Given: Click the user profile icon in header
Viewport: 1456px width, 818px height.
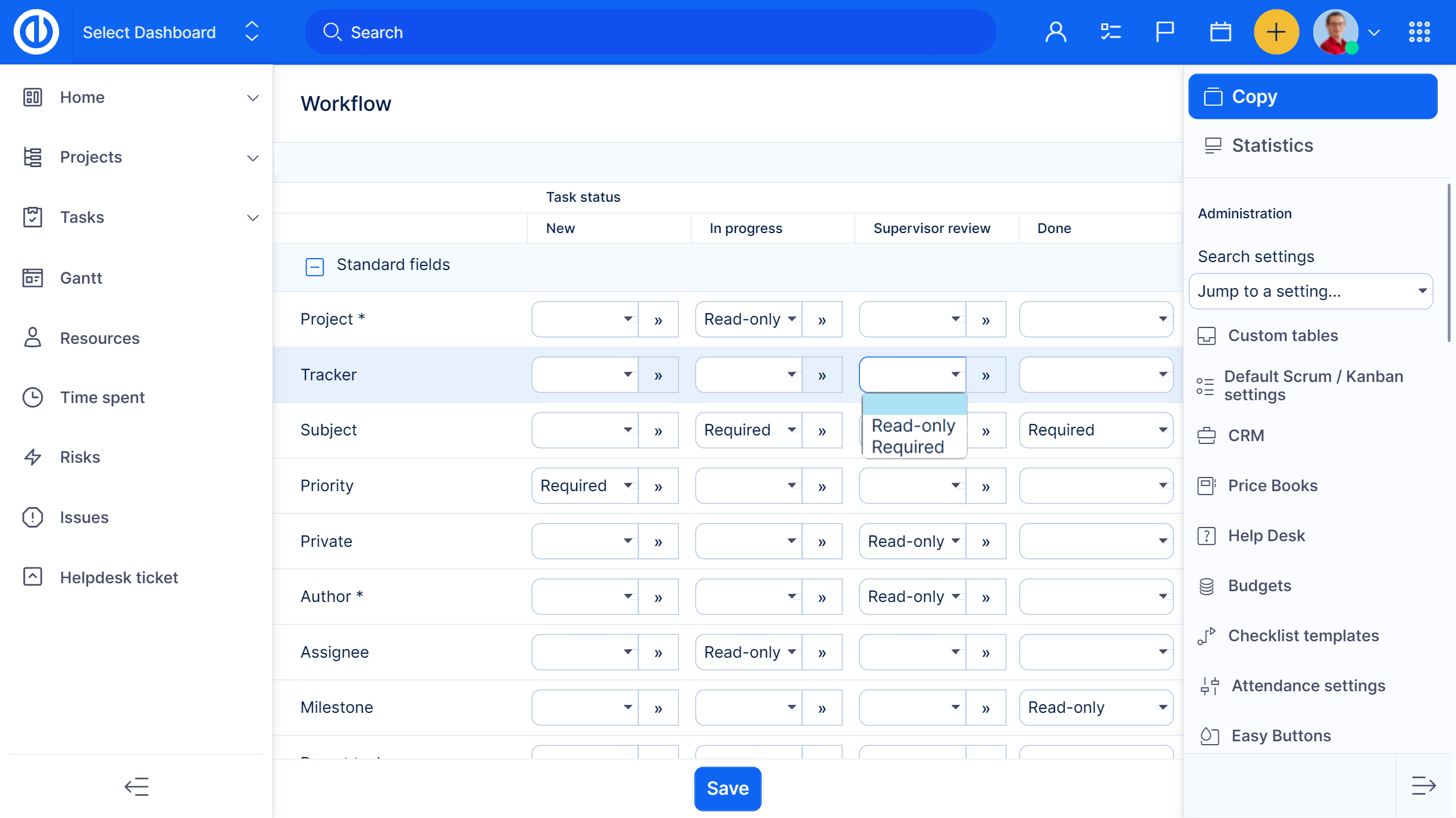Looking at the screenshot, I should pyautogui.click(x=1056, y=32).
